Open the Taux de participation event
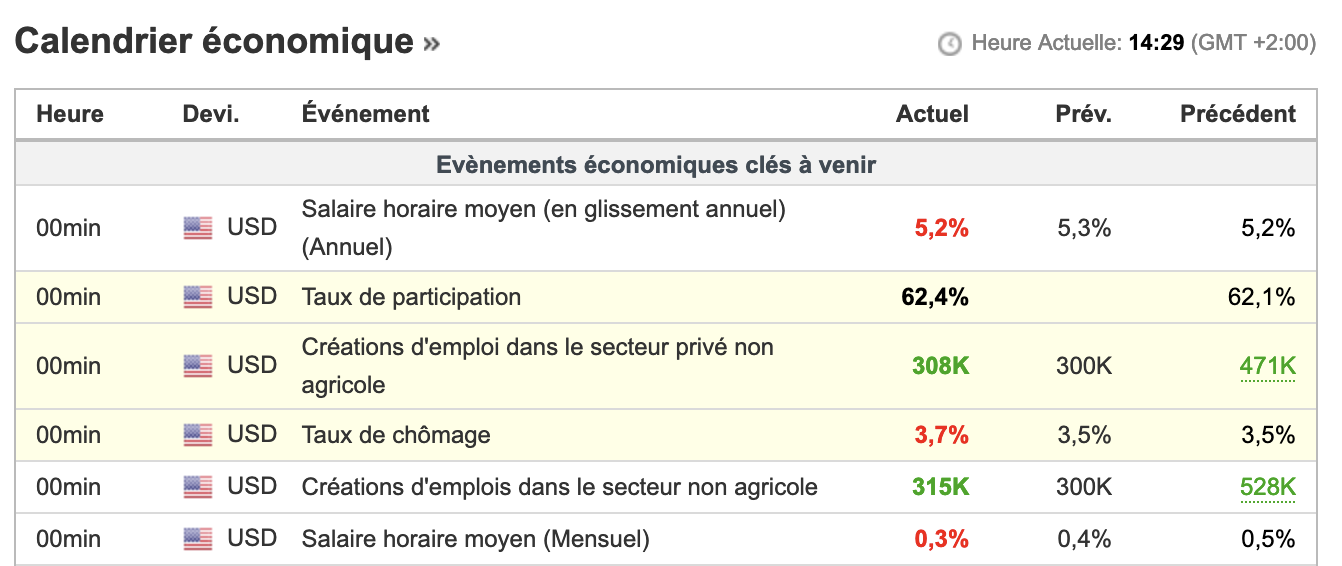 point(411,297)
